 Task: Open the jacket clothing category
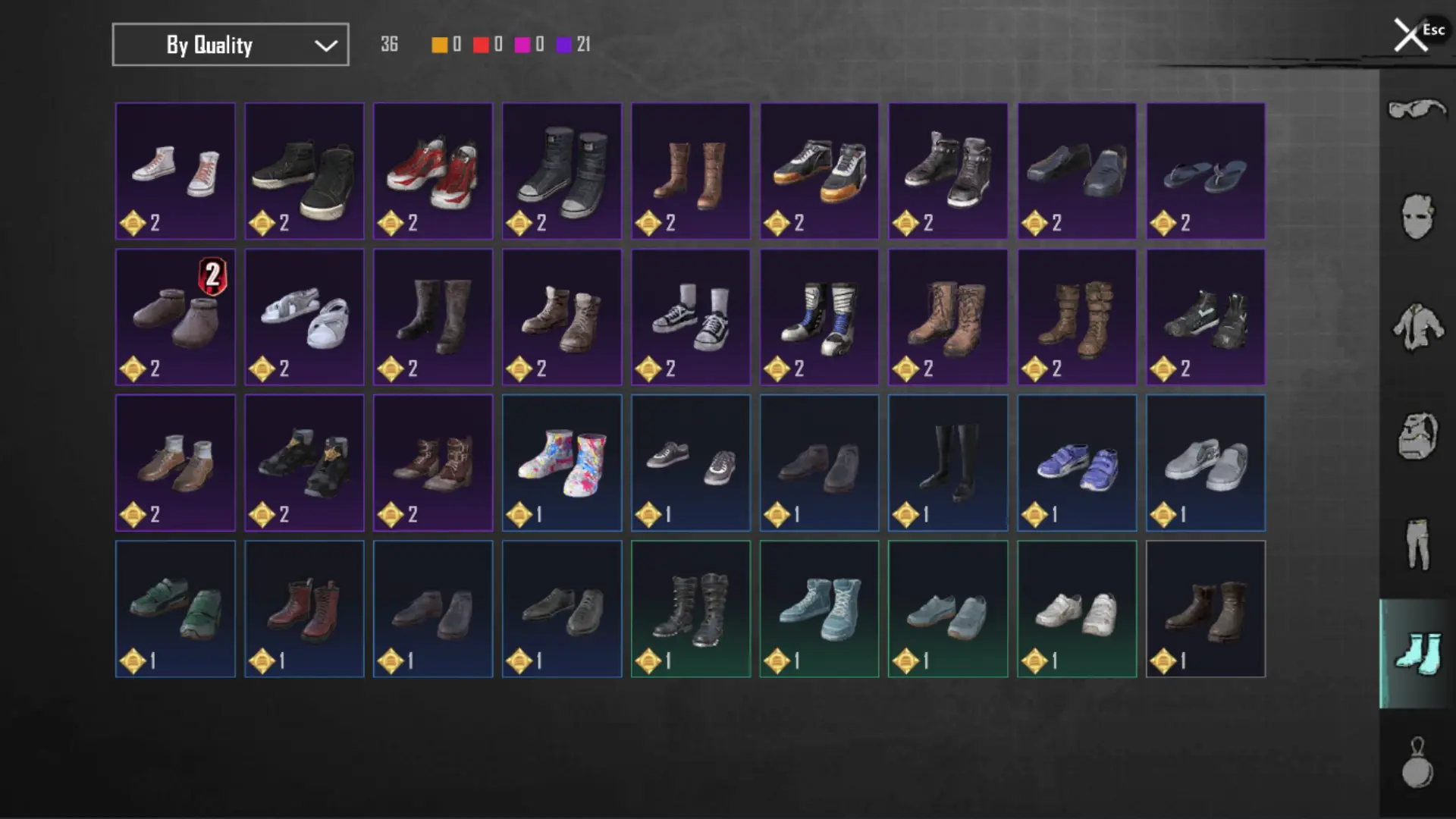pos(1417,327)
